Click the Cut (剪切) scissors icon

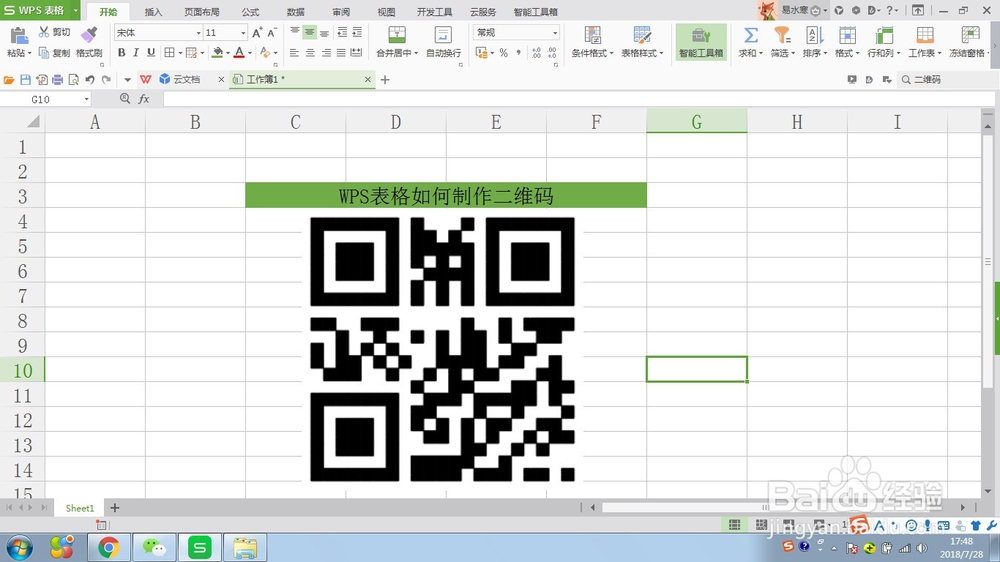tap(44, 32)
